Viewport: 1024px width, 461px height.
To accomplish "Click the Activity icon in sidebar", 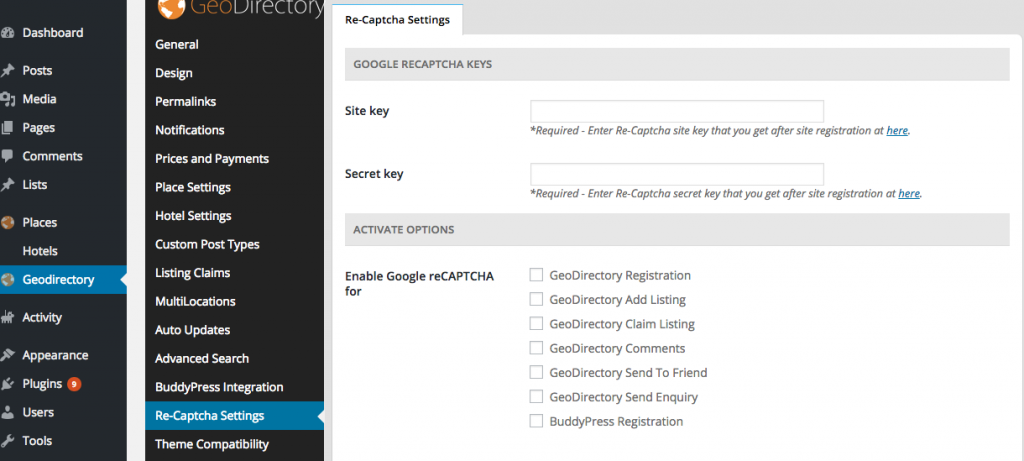I will tap(7, 317).
